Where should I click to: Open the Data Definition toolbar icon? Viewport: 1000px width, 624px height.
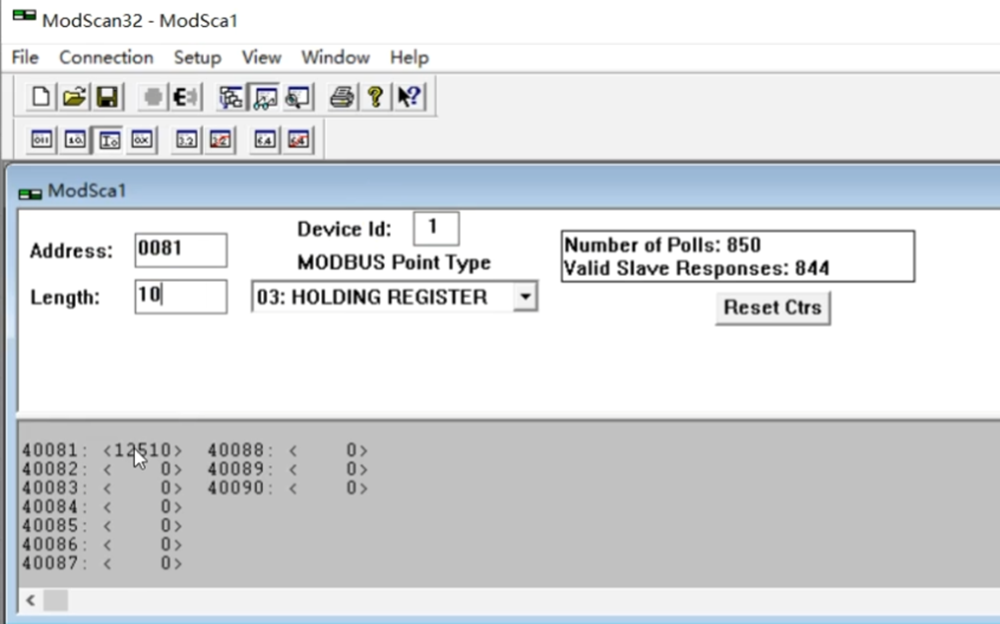click(x=231, y=97)
